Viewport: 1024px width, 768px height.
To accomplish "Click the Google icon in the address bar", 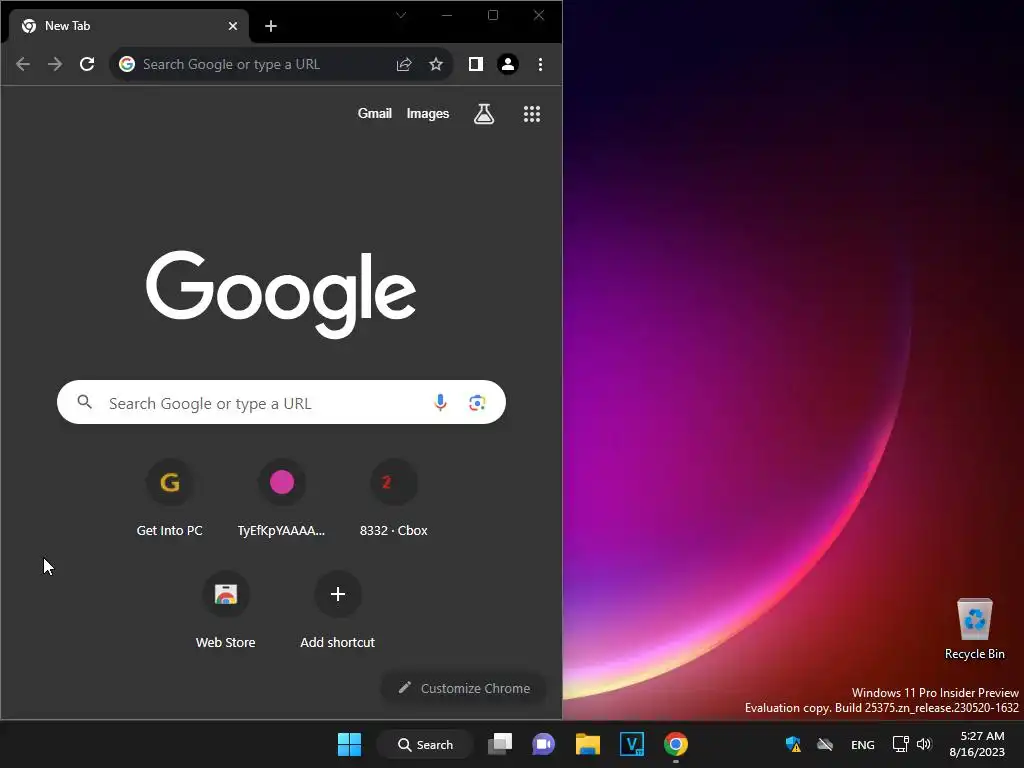I will click(127, 64).
